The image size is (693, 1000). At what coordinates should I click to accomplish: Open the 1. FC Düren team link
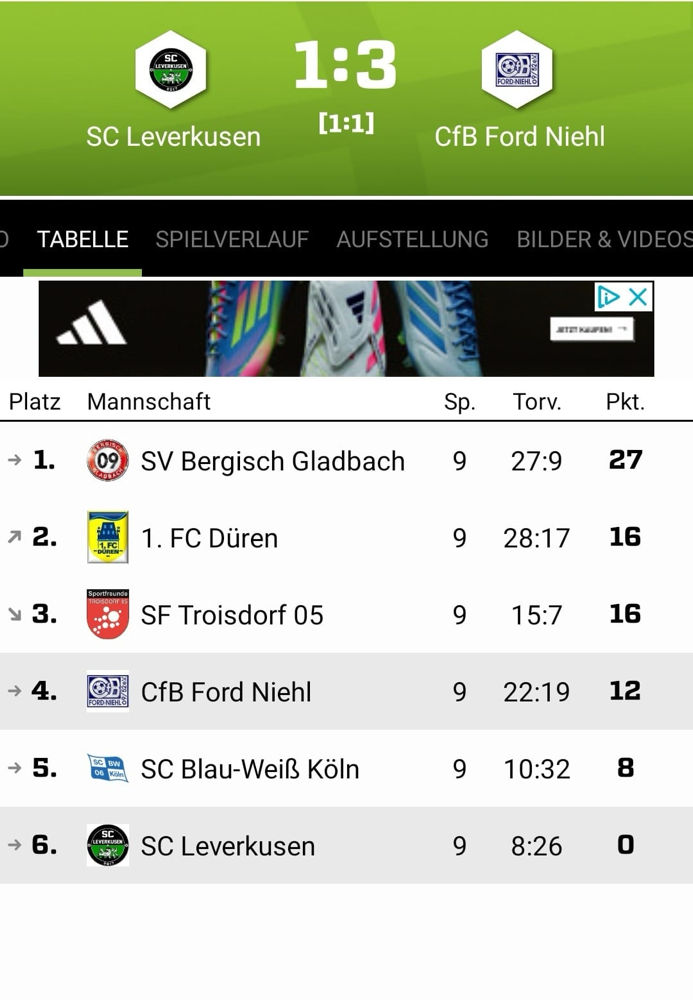click(209, 538)
